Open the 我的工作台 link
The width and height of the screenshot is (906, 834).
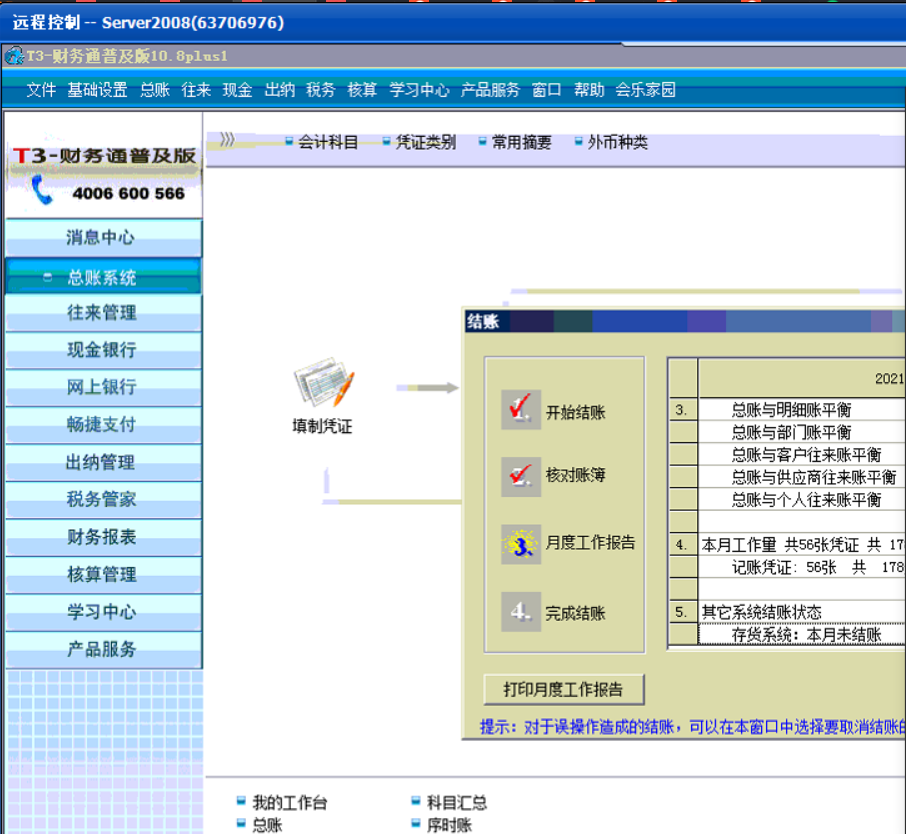pyautogui.click(x=290, y=802)
